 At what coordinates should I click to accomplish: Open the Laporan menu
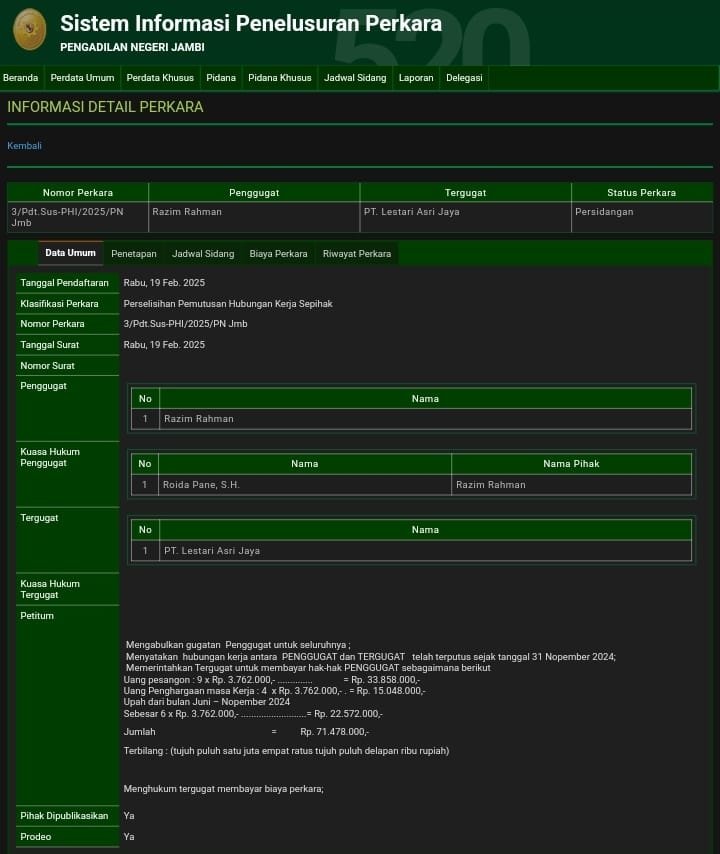click(416, 78)
